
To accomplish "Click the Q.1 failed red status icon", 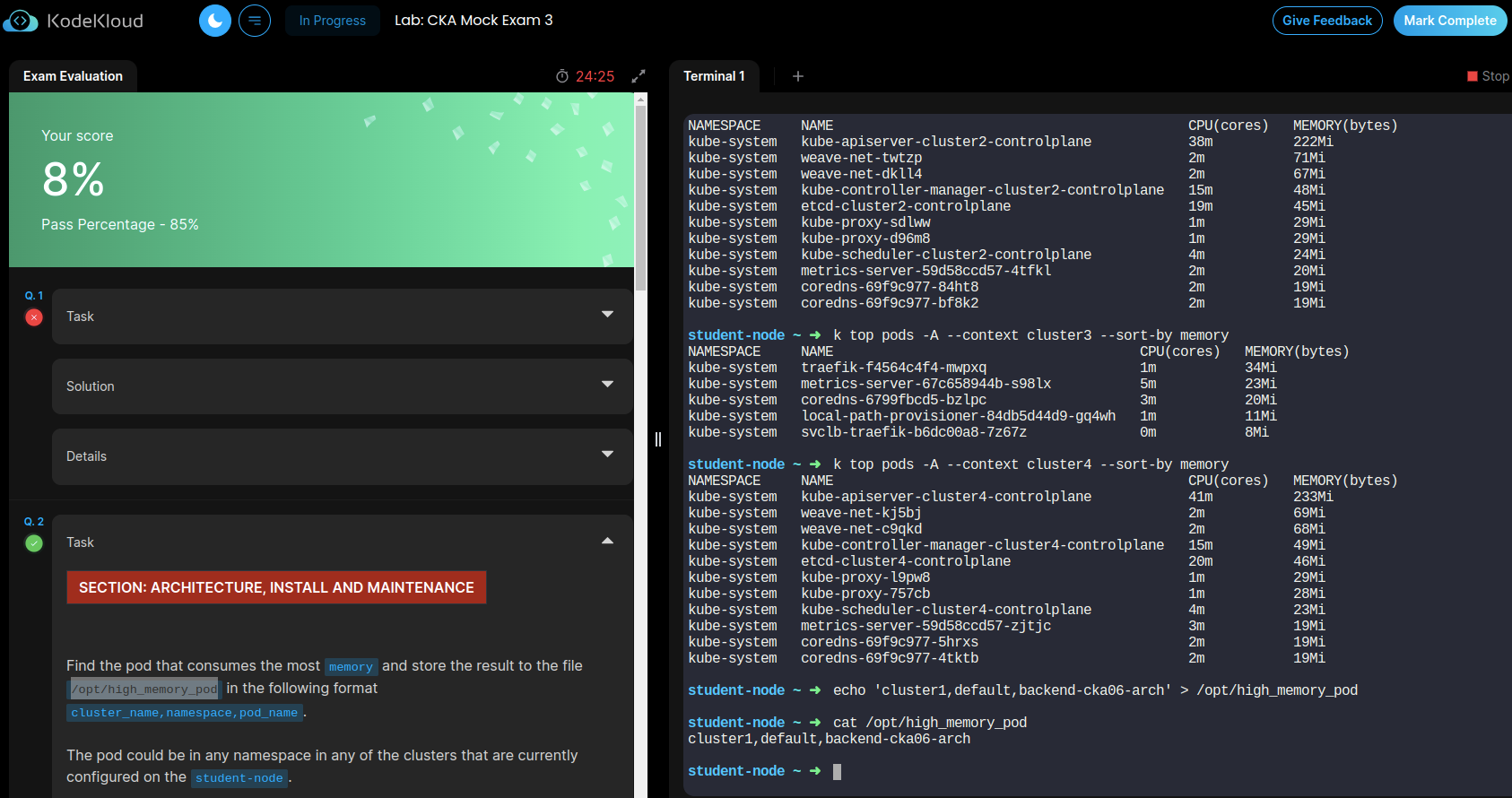I will tap(34, 317).
